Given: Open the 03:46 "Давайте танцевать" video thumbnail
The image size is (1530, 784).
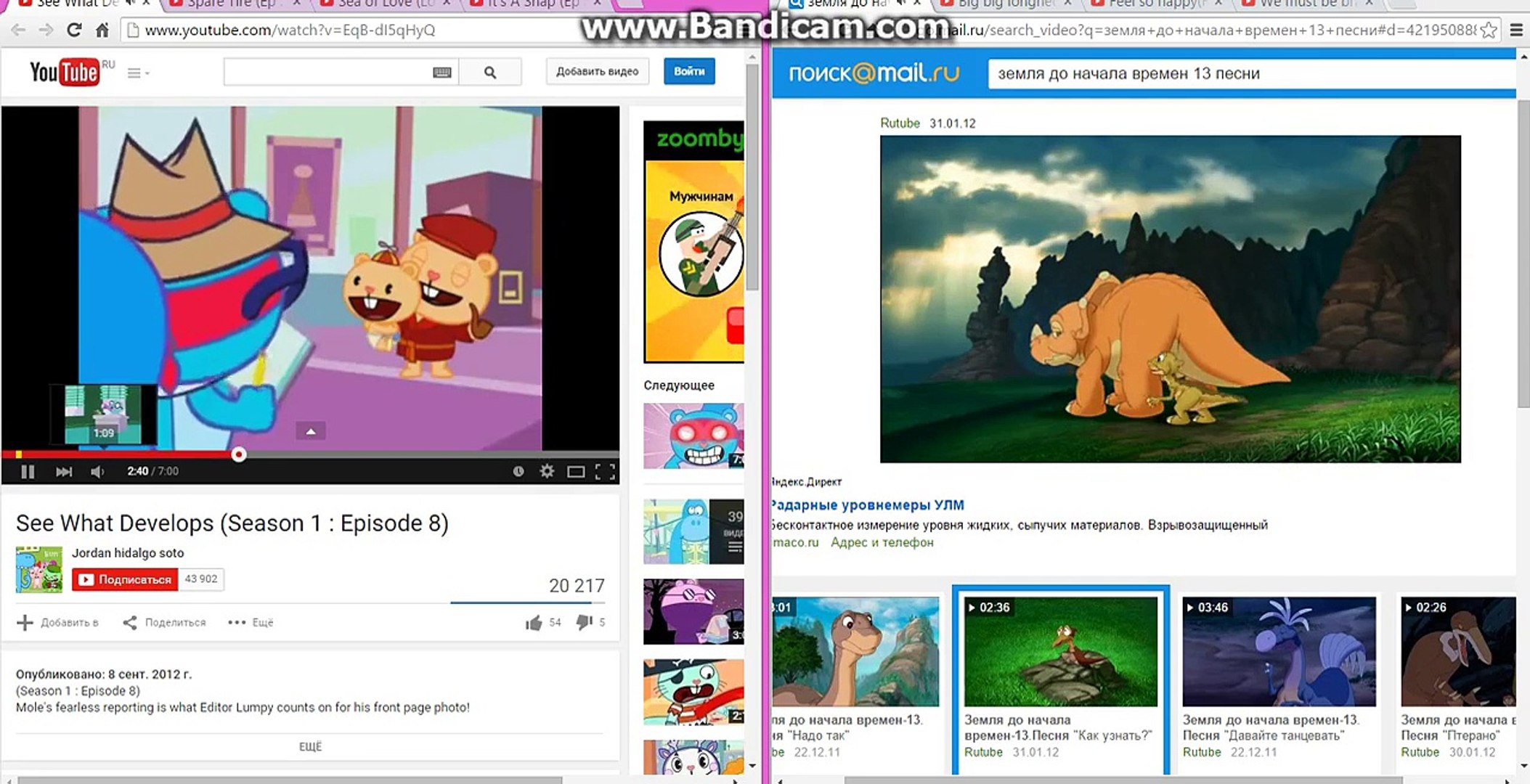Looking at the screenshot, I should tap(1279, 651).
